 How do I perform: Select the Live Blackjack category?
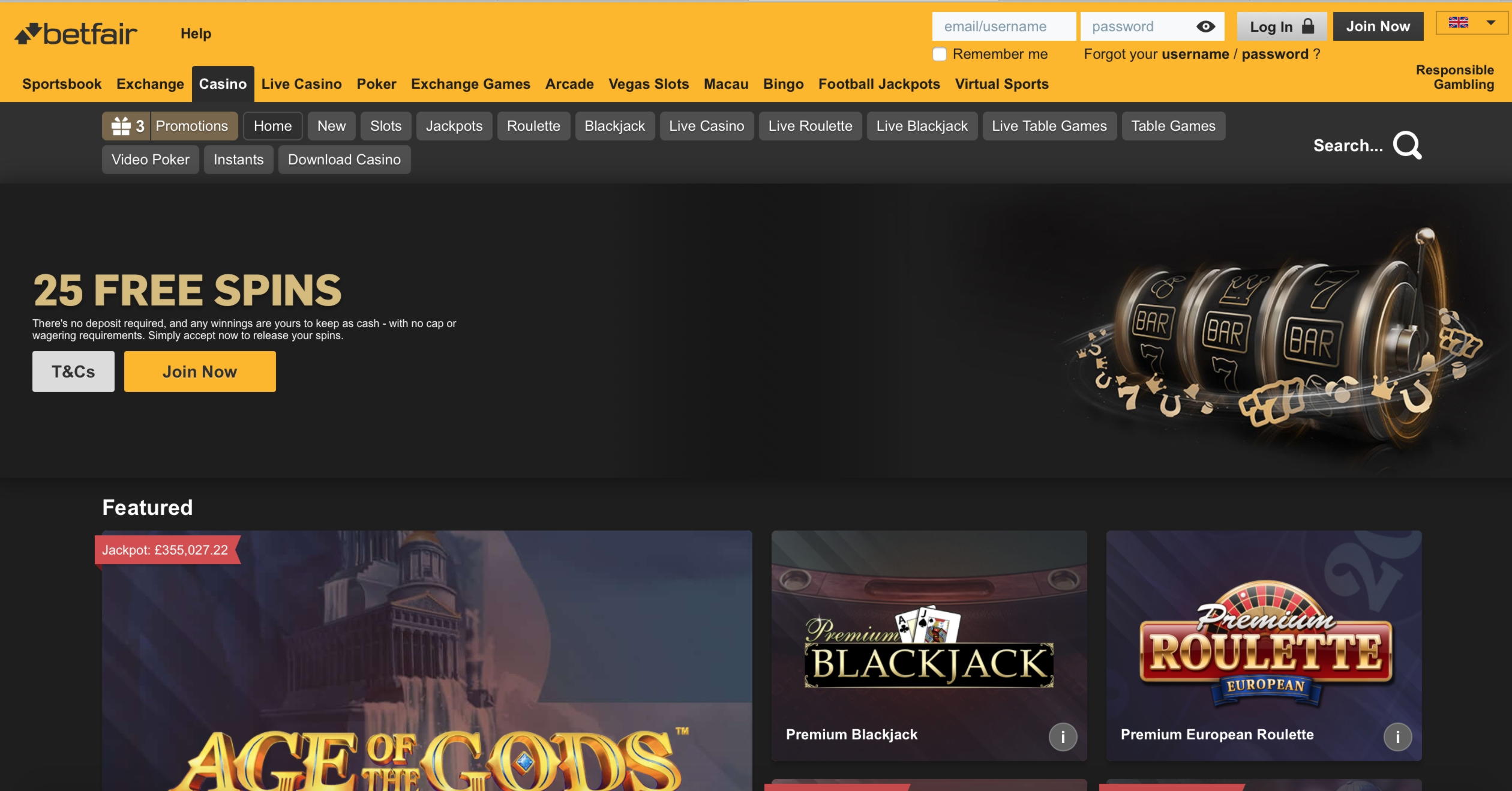coord(922,126)
